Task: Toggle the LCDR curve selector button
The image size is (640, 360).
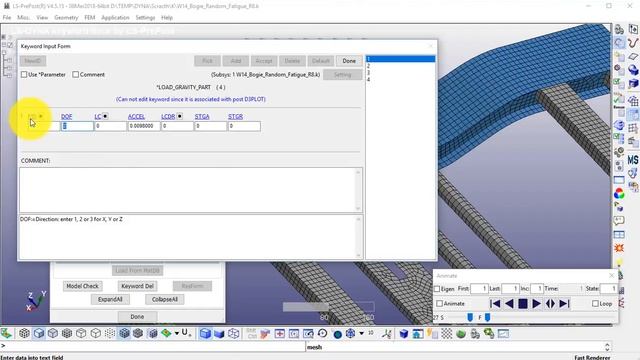Action: [x=180, y=116]
